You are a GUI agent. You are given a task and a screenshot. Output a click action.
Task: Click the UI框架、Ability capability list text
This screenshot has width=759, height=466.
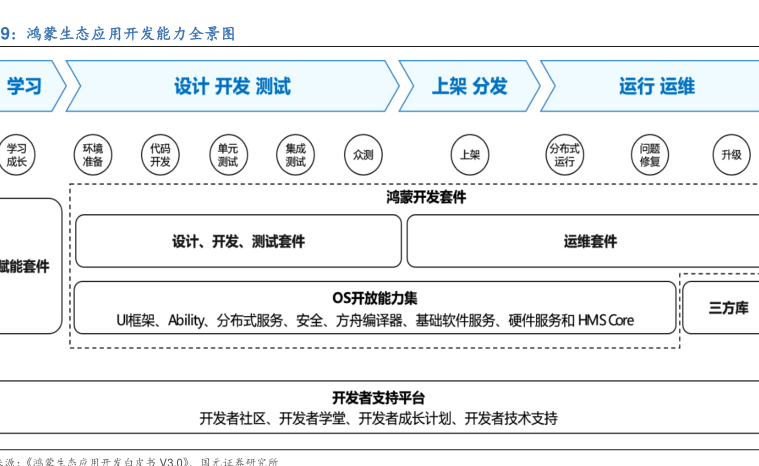(x=375, y=320)
